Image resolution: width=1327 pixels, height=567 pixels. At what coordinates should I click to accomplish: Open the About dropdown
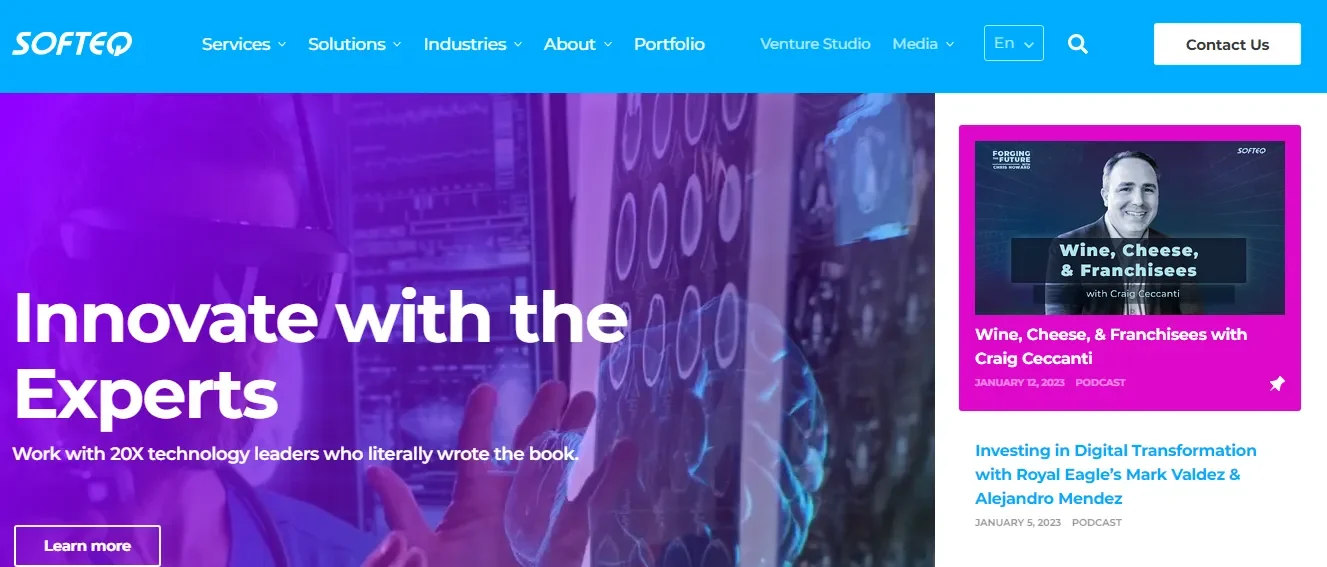coord(578,44)
